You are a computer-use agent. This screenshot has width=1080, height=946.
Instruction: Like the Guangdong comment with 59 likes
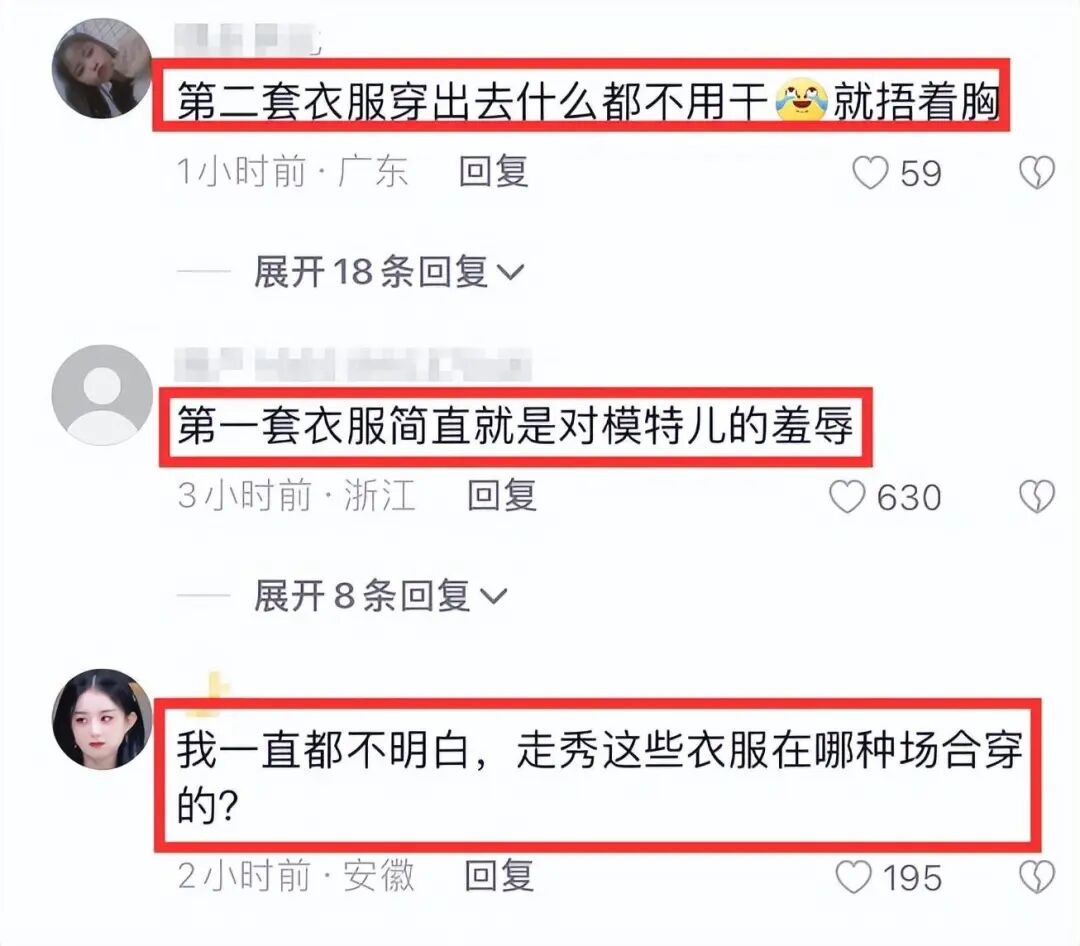click(x=870, y=172)
